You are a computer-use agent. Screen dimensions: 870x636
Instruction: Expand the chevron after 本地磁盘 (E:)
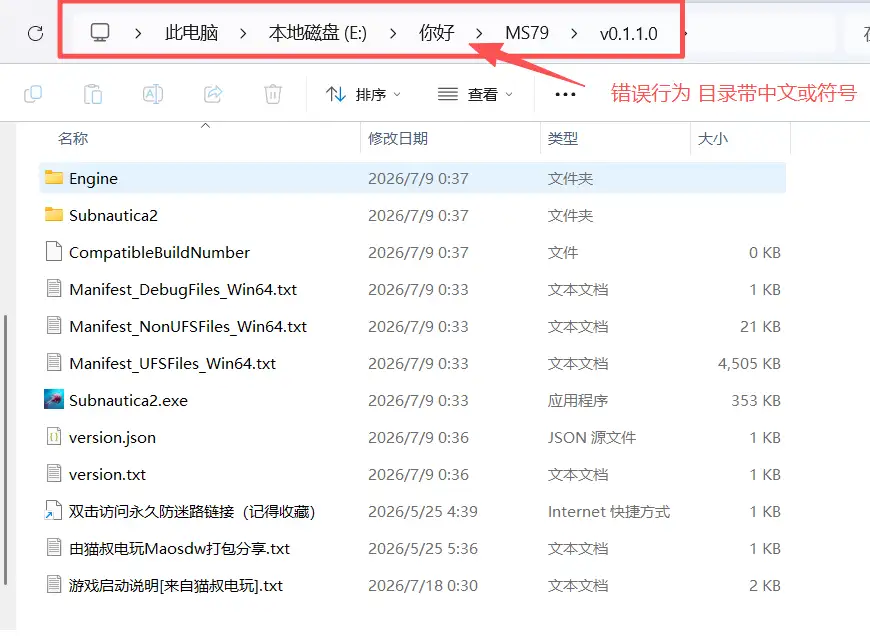[393, 34]
